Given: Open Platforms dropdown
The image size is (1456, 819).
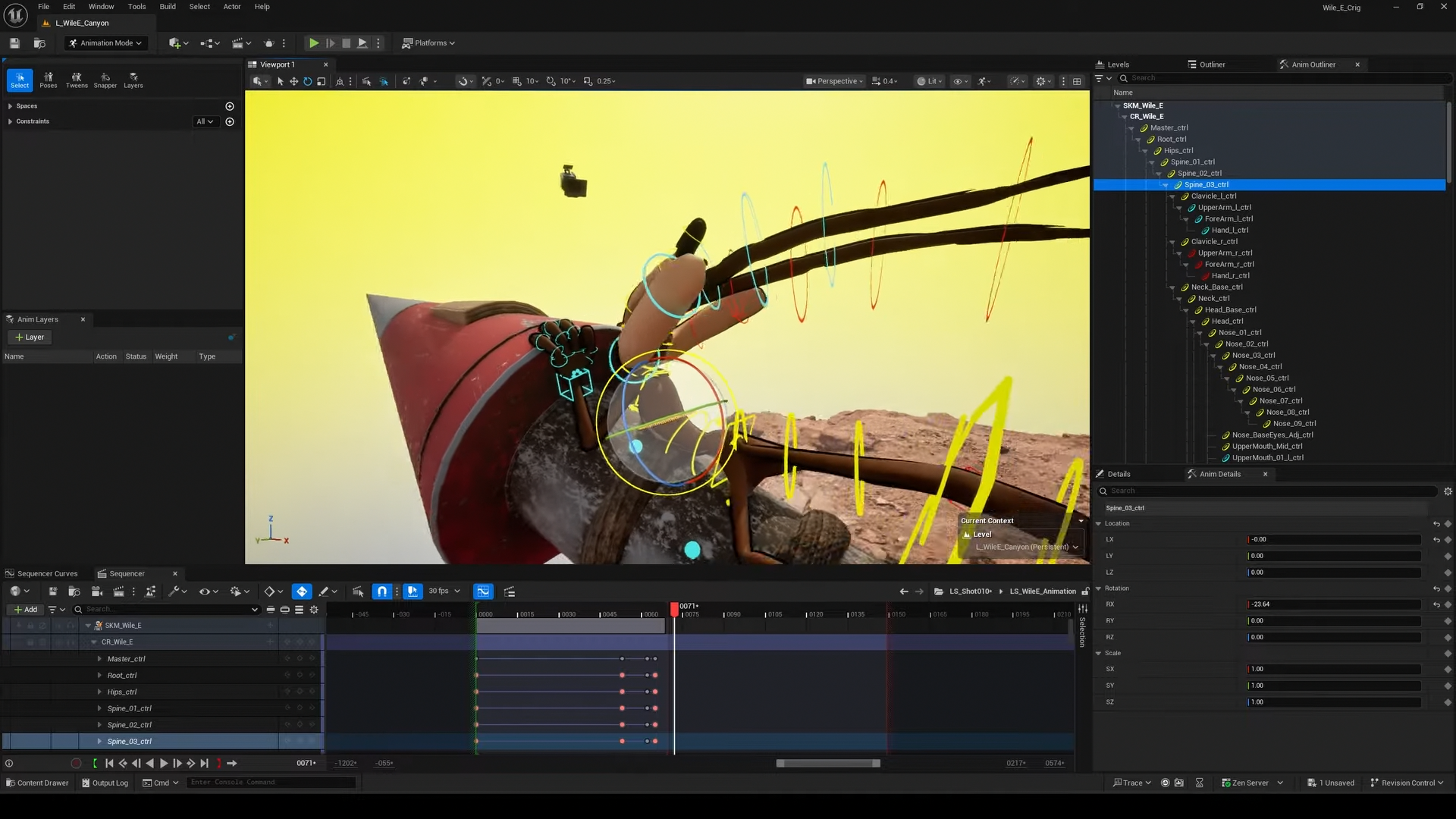Looking at the screenshot, I should (x=428, y=43).
